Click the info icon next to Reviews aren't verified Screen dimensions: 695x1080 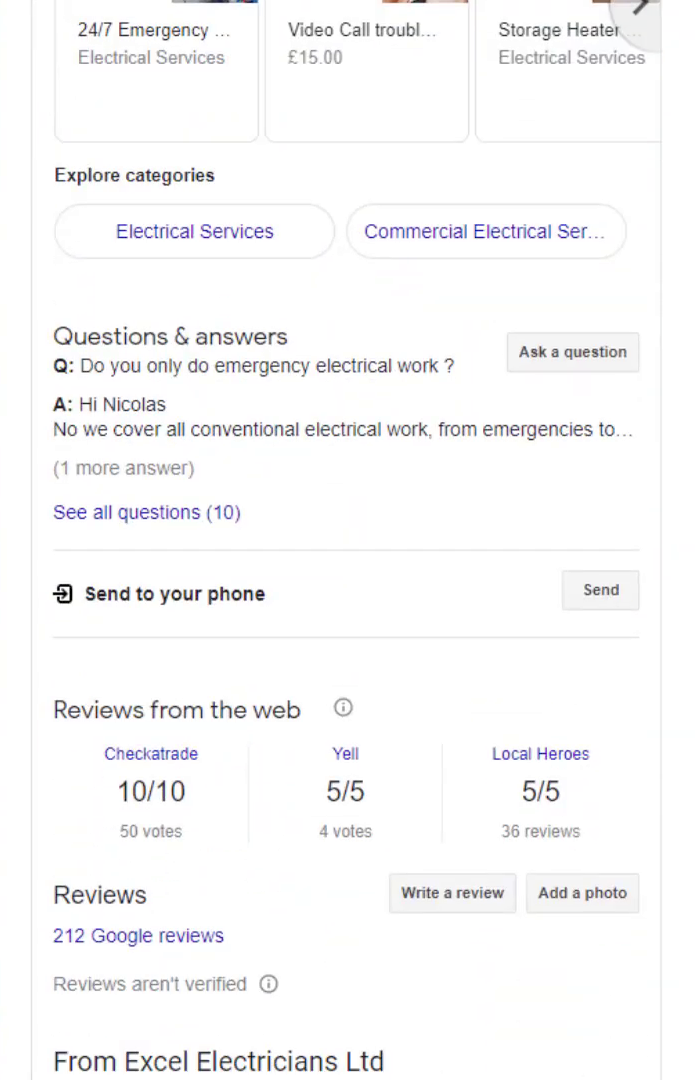(269, 984)
